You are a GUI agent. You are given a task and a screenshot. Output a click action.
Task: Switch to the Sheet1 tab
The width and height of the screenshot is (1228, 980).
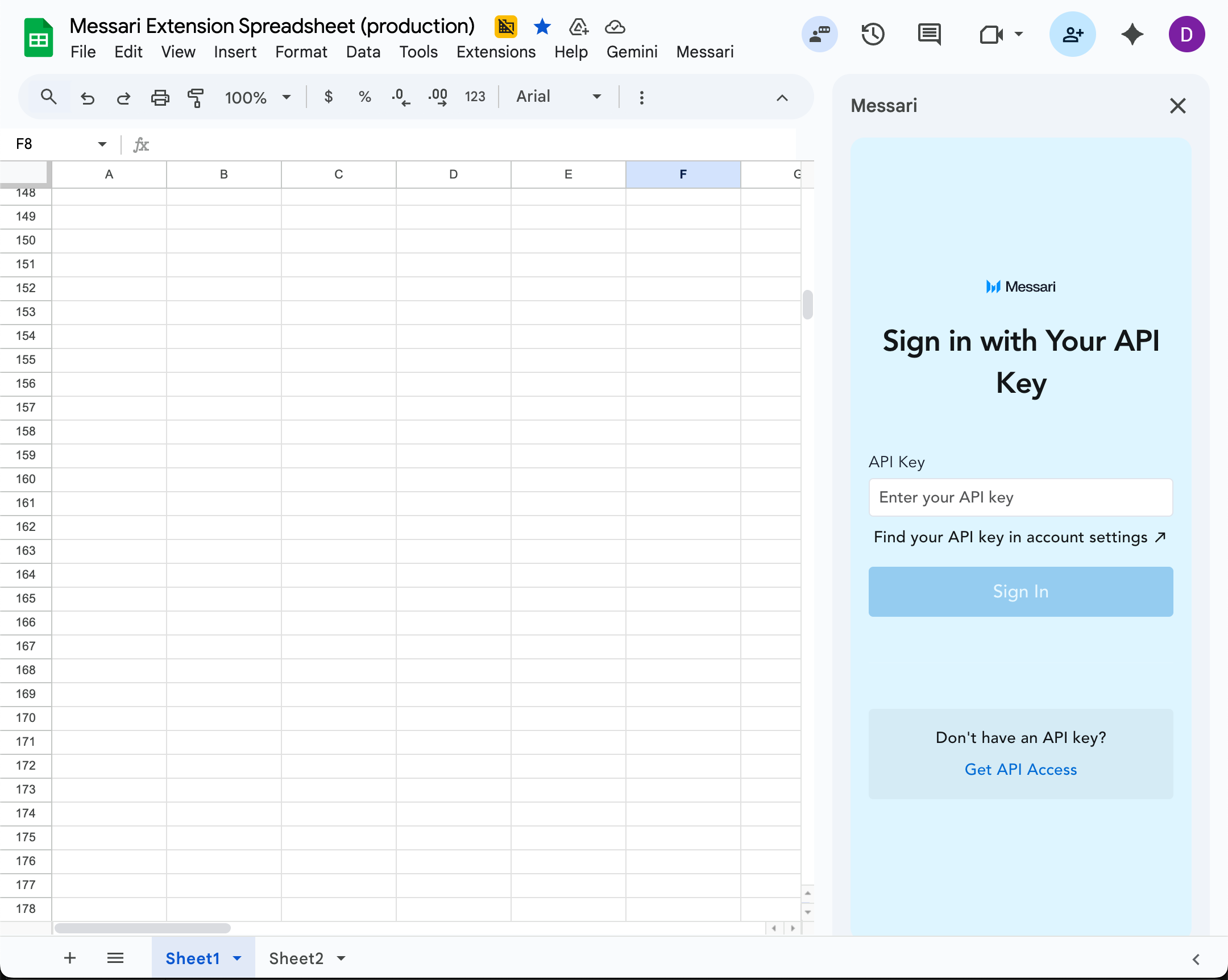click(x=192, y=958)
